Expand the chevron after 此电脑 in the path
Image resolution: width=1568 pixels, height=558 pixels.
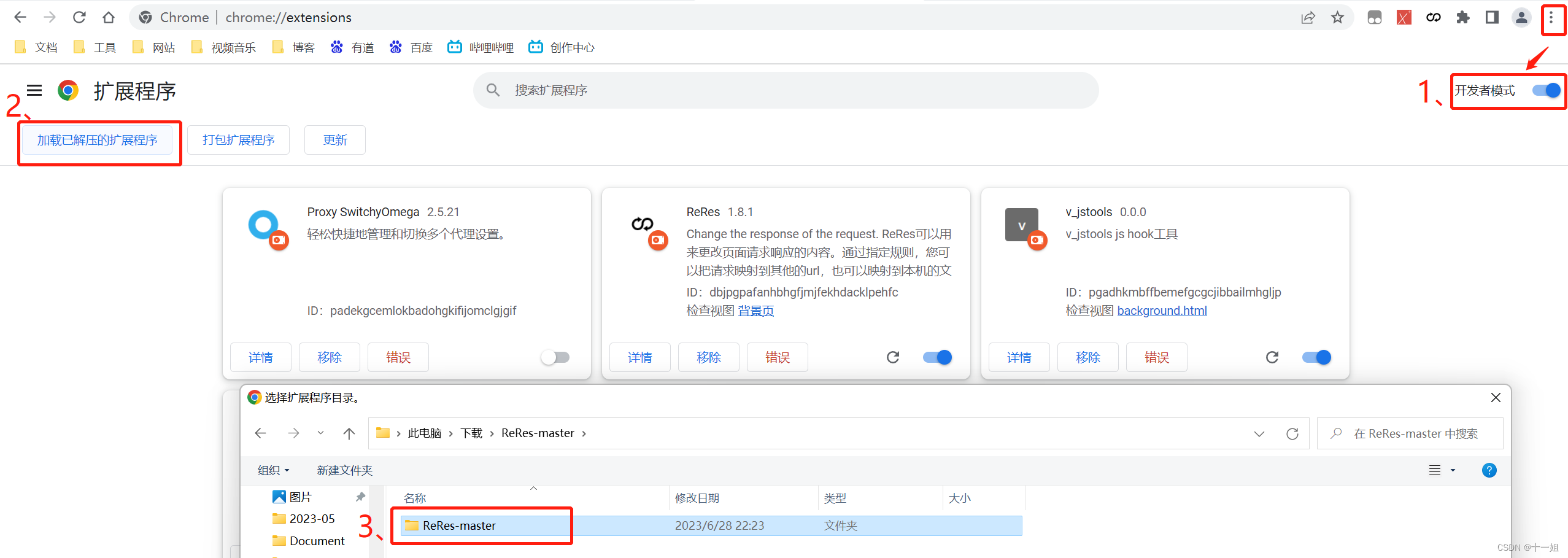(x=451, y=433)
